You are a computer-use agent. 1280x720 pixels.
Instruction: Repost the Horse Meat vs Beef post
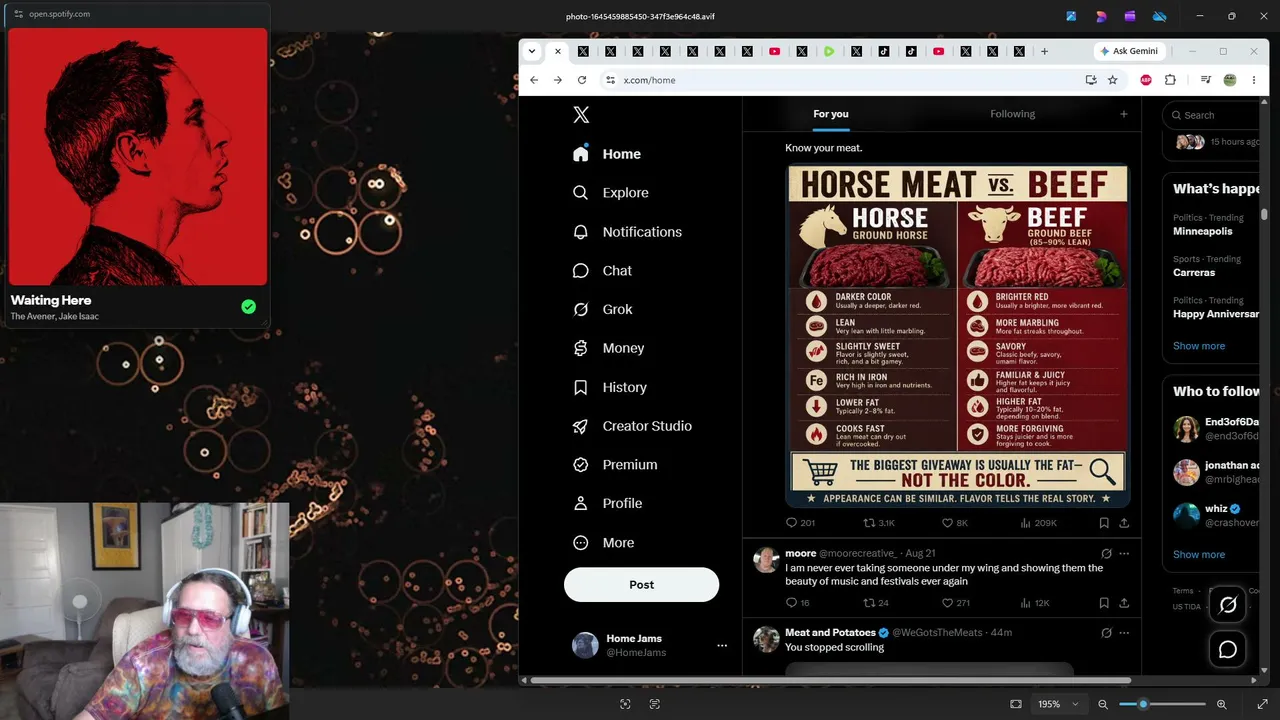point(869,523)
